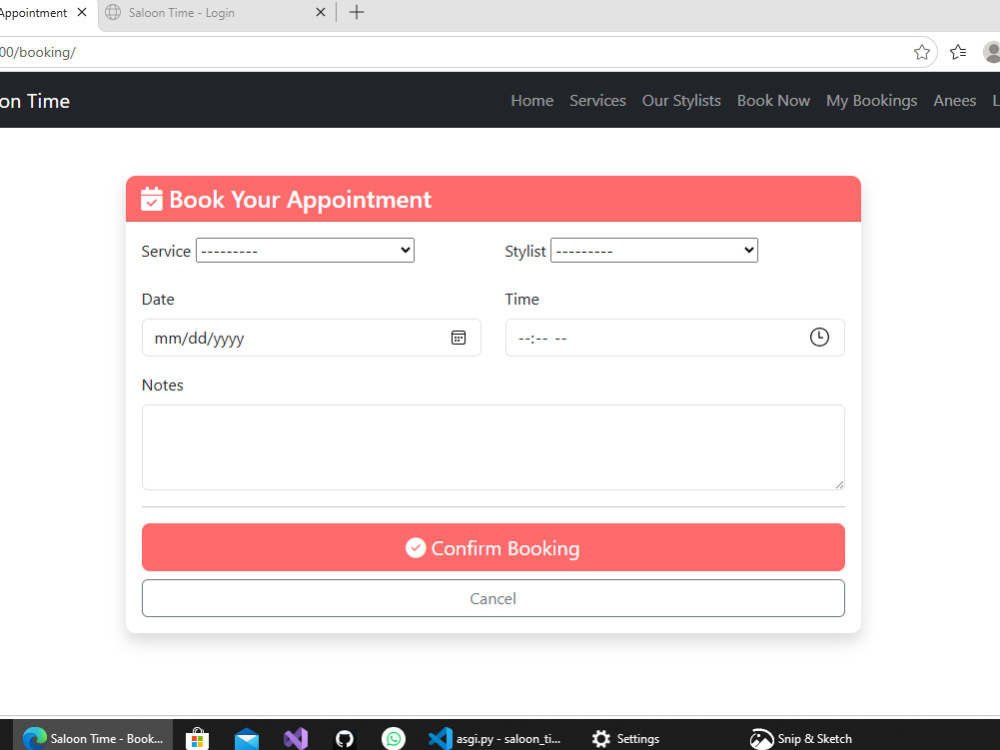1000x750 pixels.
Task: Bookmark this page with the star icon
Action: pyautogui.click(x=922, y=52)
